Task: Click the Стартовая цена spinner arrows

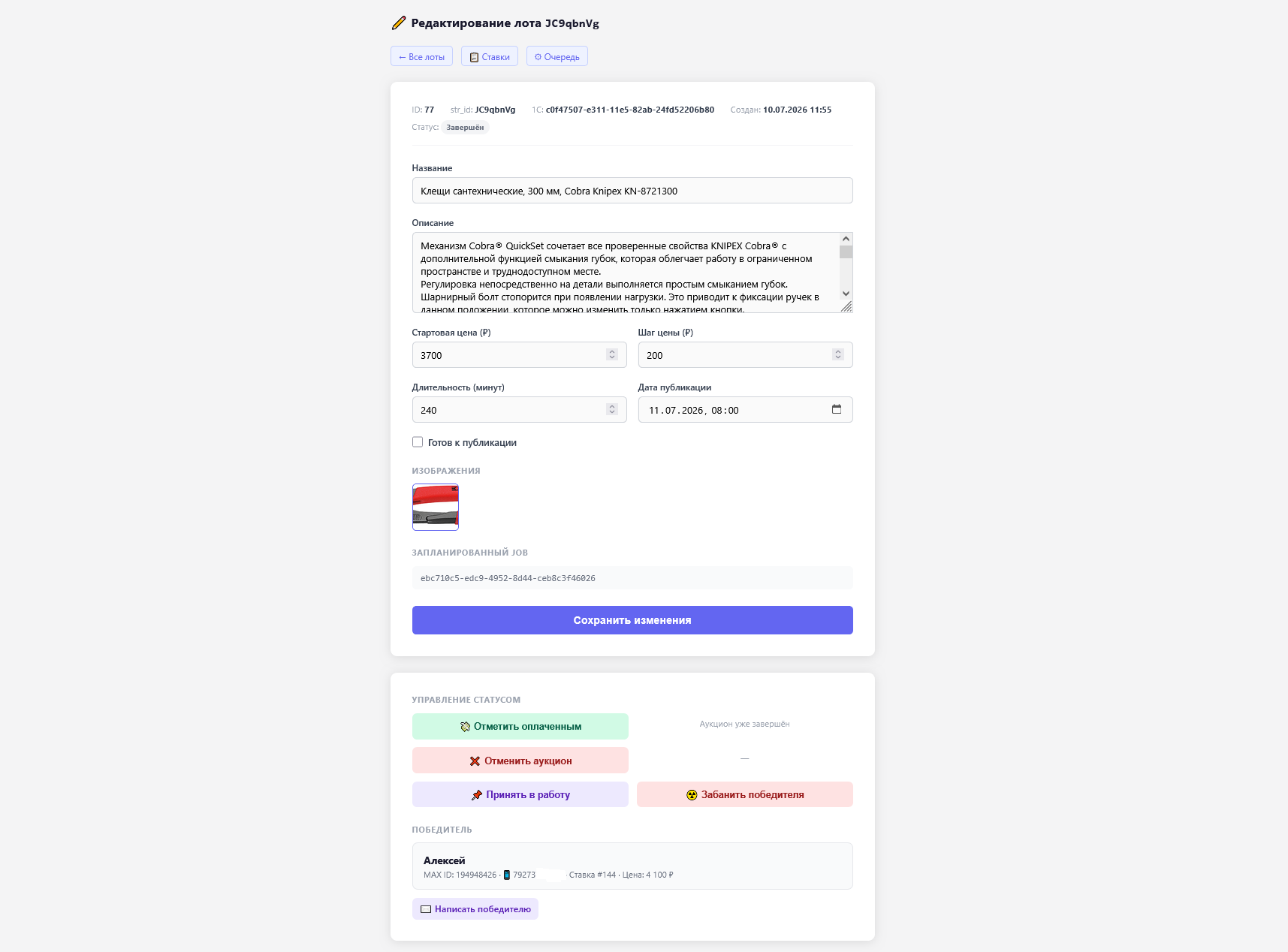Action: tap(612, 355)
